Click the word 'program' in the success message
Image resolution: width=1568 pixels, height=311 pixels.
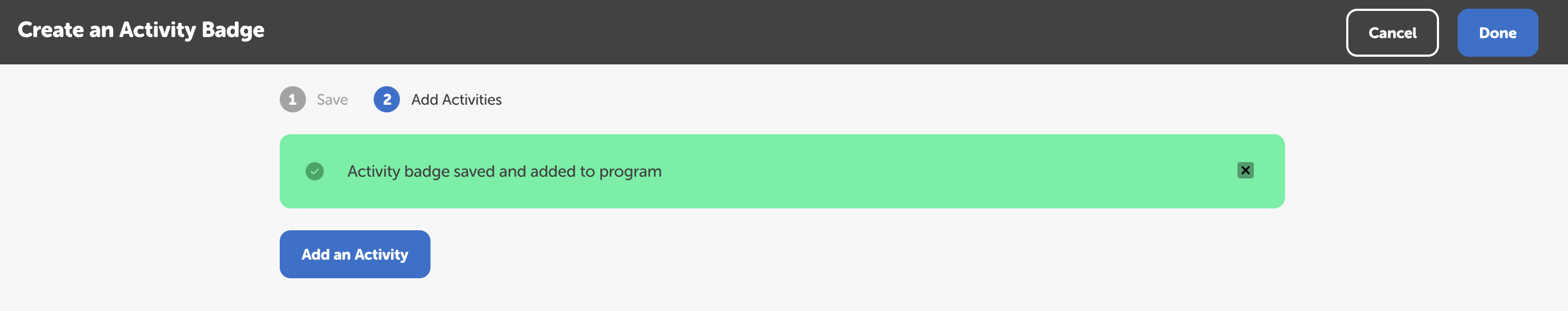[630, 172]
